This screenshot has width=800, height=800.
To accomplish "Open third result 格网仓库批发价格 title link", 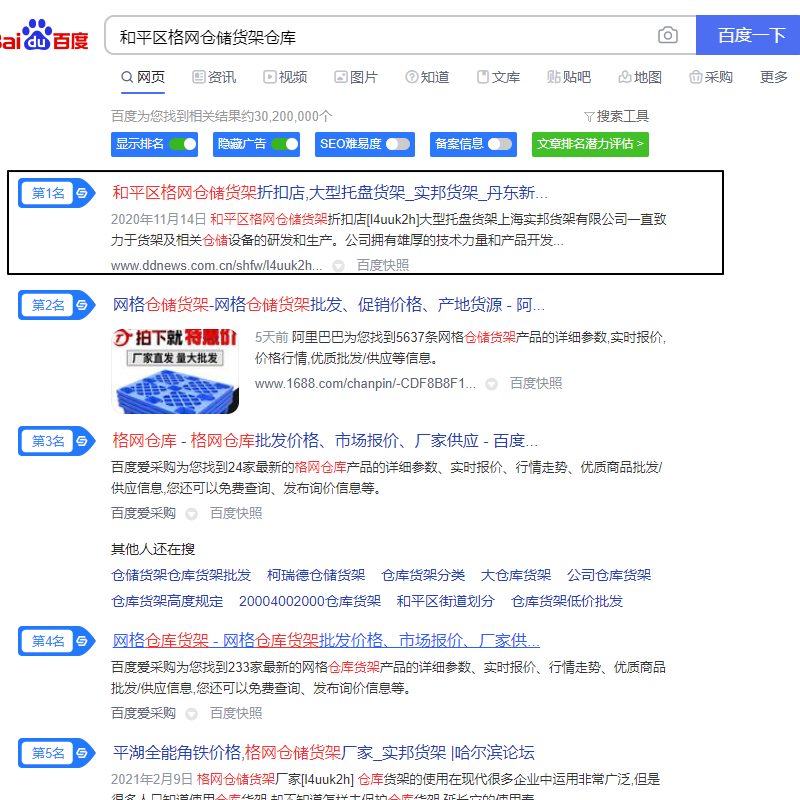I will [x=325, y=441].
